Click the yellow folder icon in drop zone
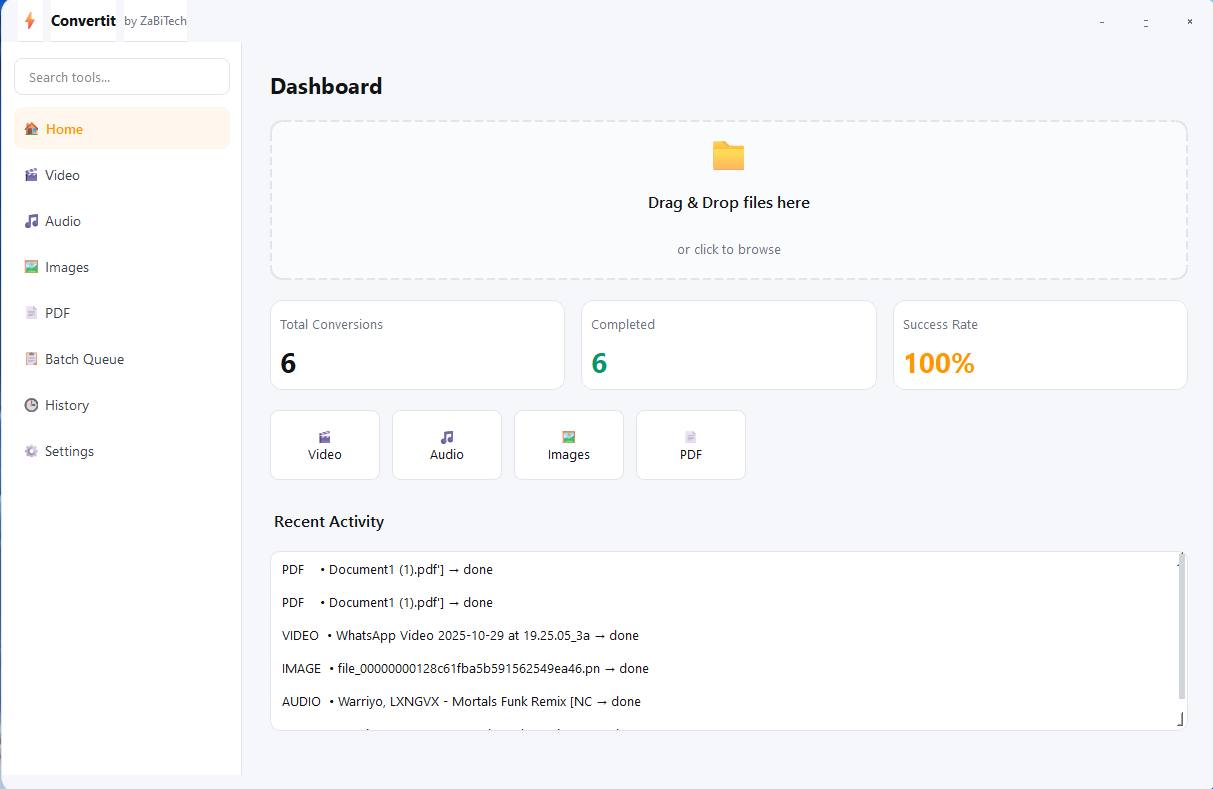This screenshot has height=789, width=1213. coord(728,155)
